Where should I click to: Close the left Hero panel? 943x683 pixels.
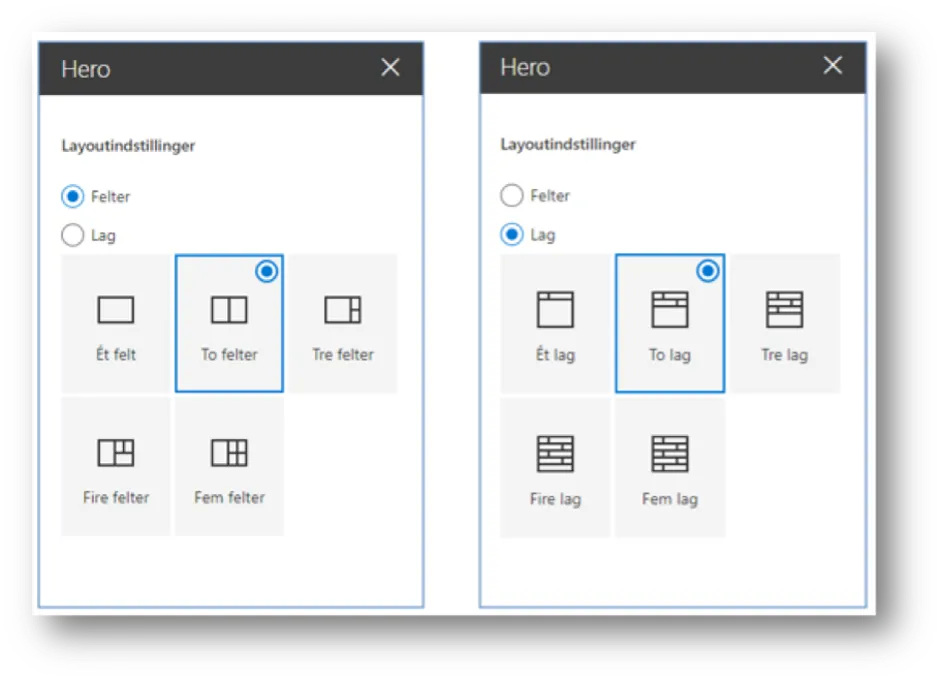[x=390, y=67]
